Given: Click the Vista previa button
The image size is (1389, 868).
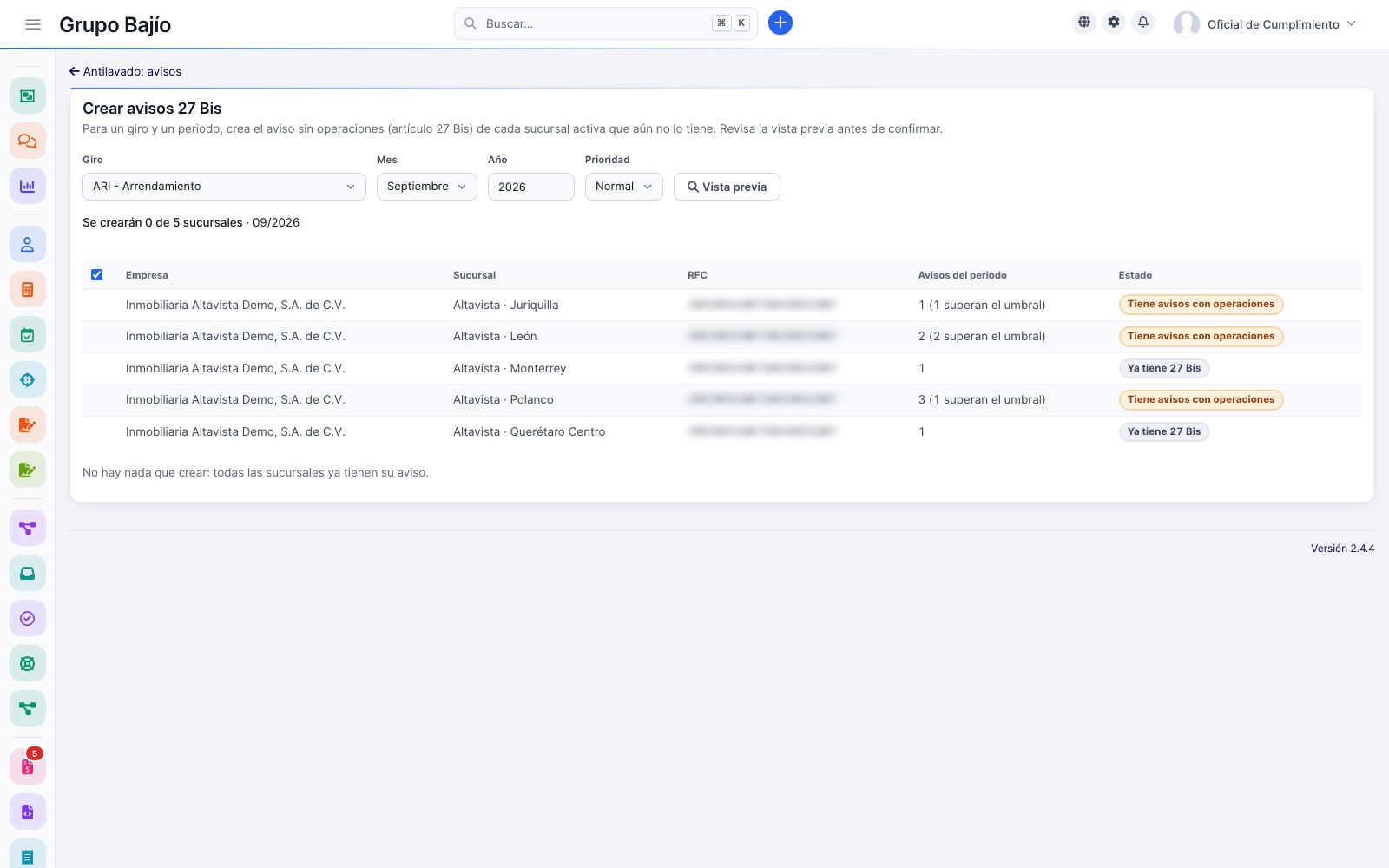Looking at the screenshot, I should tap(727, 187).
